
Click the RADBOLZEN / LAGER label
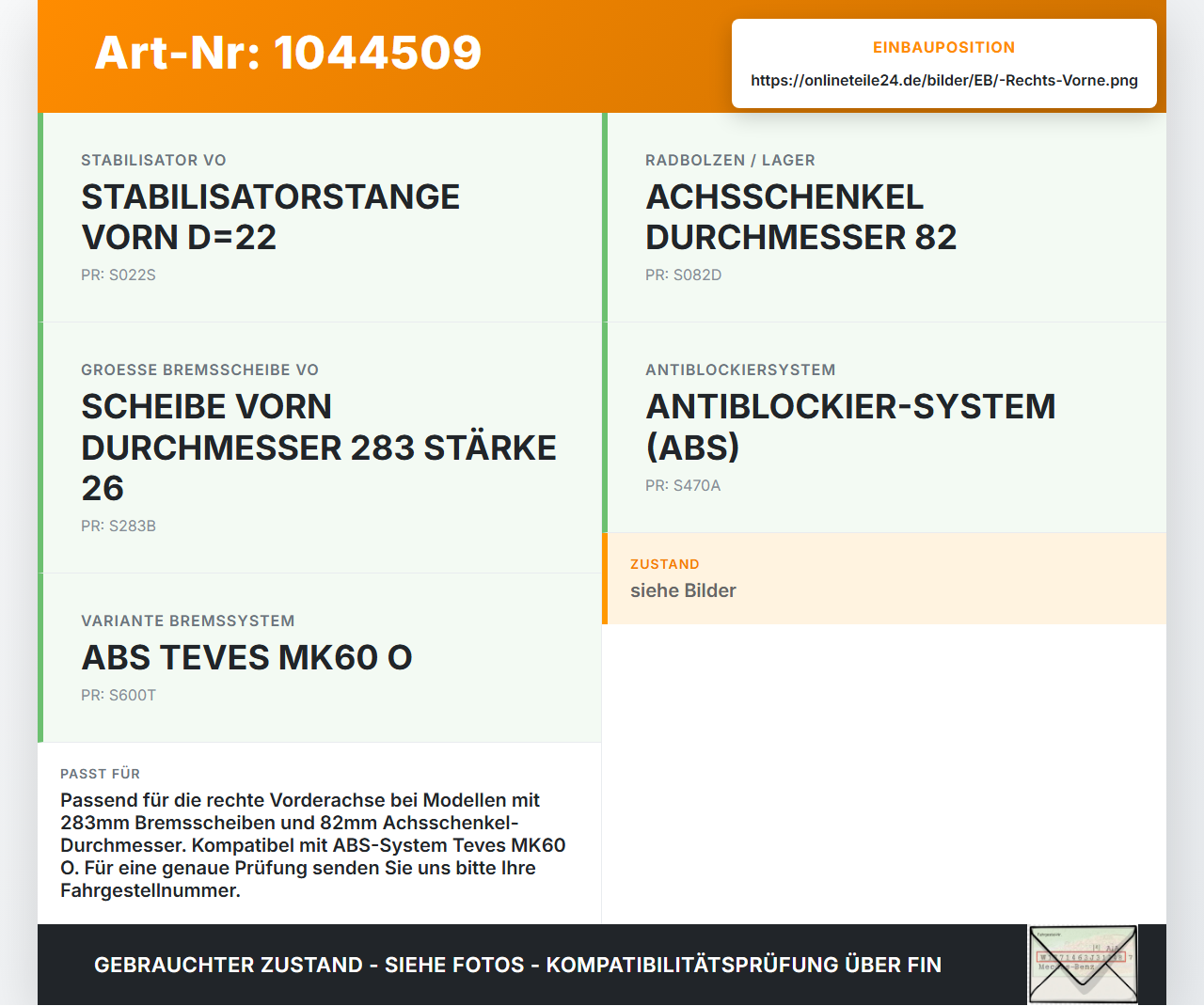[730, 161]
